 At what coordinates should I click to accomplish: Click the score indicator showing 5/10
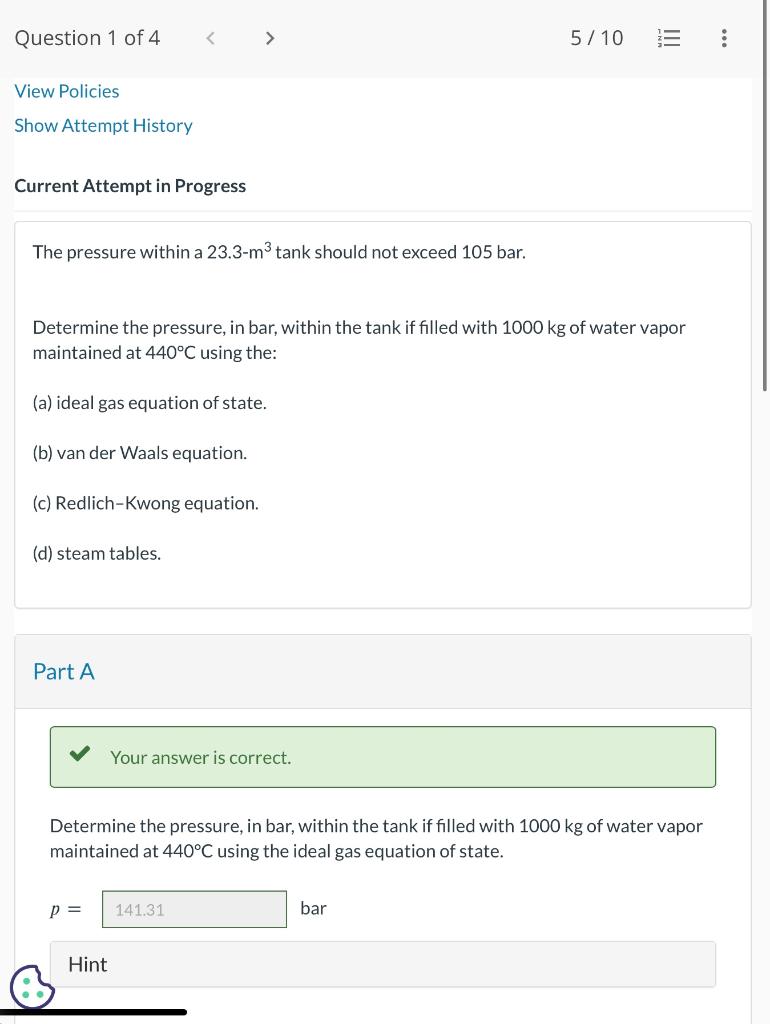(595, 38)
